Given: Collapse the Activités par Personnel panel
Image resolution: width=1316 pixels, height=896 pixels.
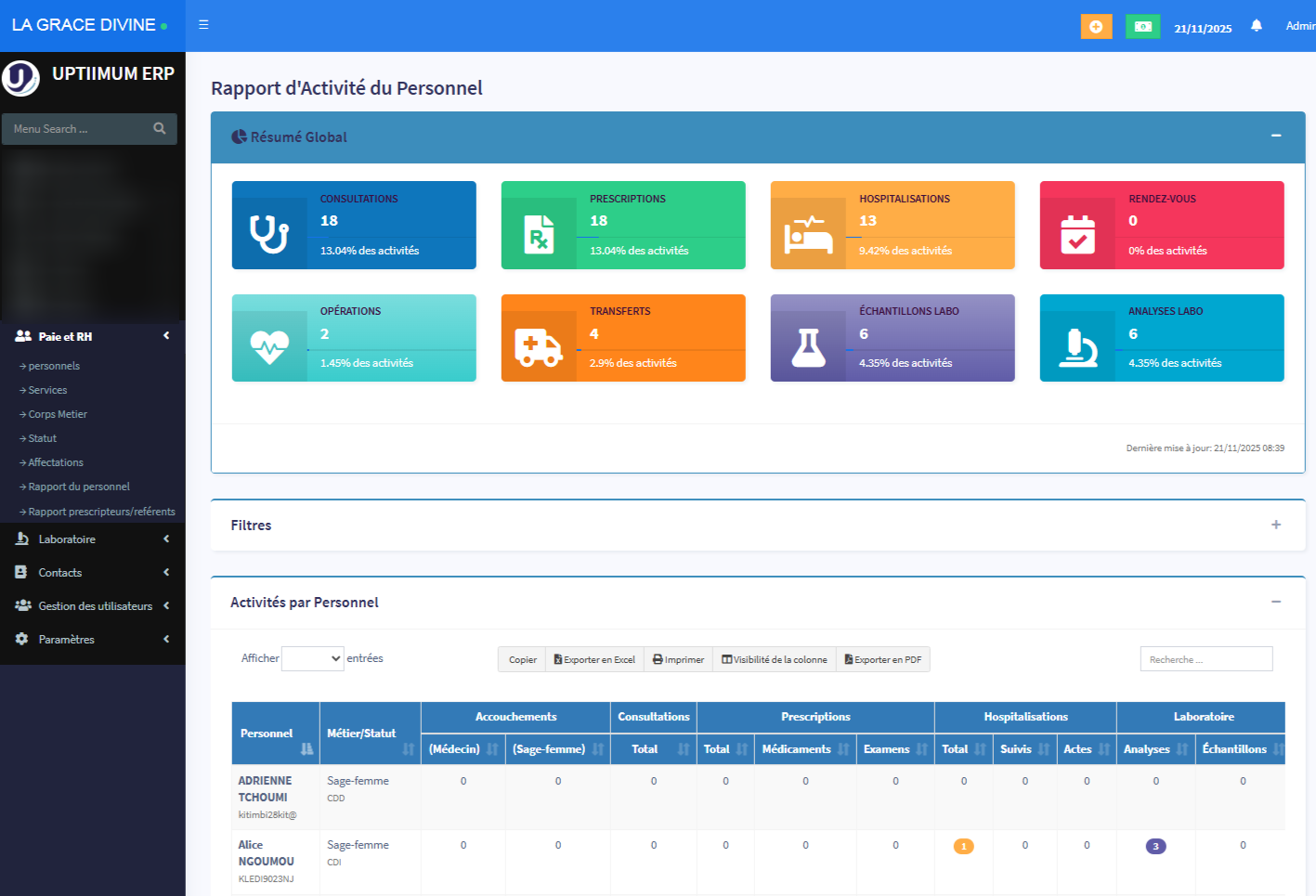Looking at the screenshot, I should (1276, 602).
